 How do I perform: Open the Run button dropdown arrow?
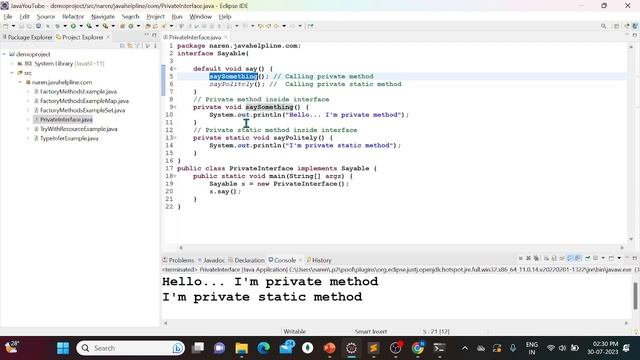(81, 26)
